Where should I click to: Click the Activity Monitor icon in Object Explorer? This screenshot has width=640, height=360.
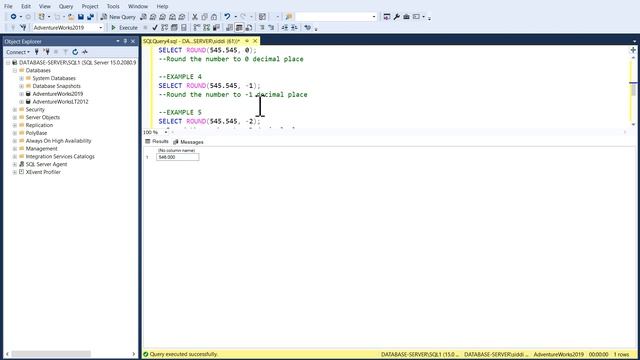tap(85, 52)
